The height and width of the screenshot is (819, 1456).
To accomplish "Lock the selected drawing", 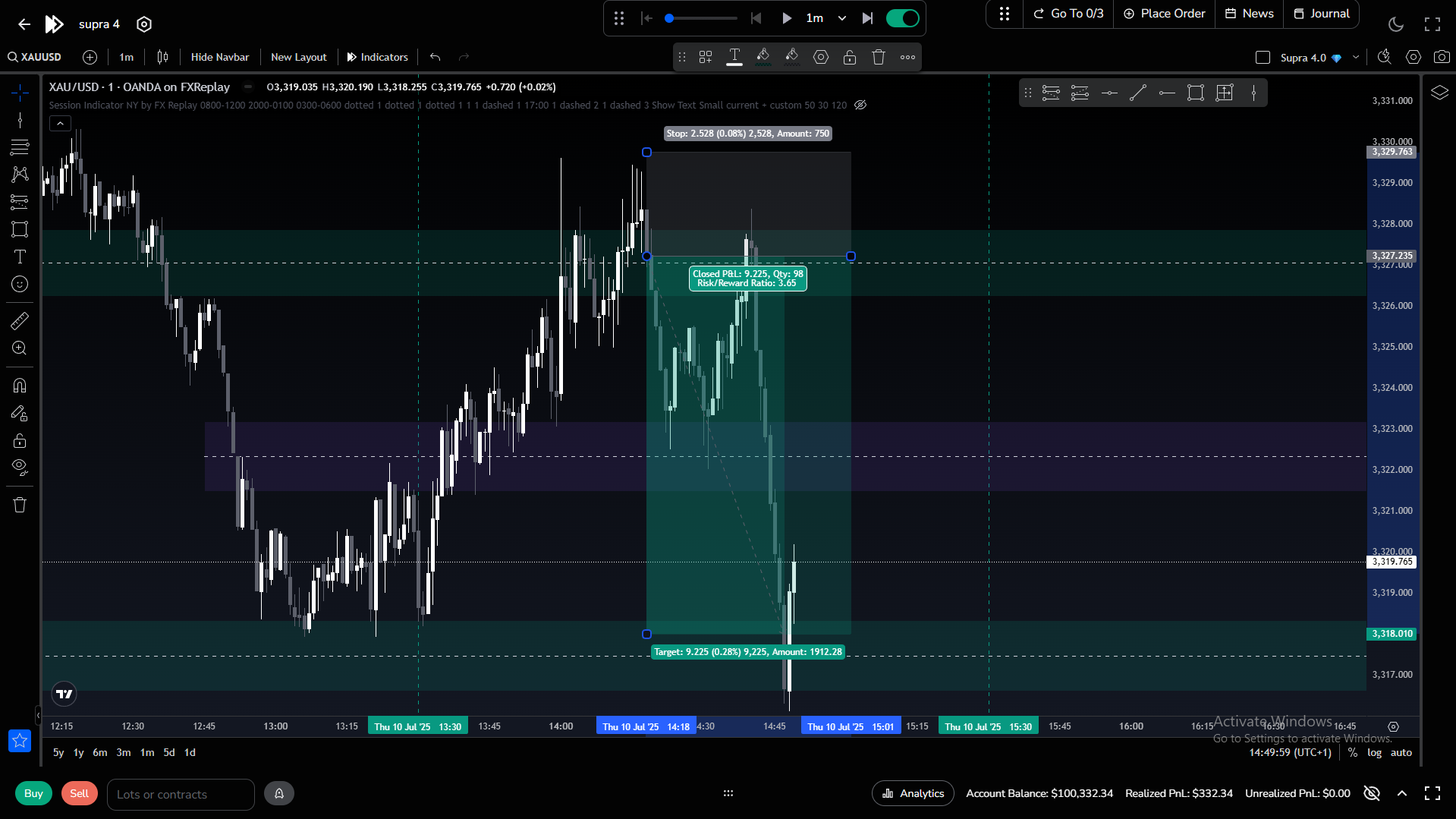I will tap(850, 57).
